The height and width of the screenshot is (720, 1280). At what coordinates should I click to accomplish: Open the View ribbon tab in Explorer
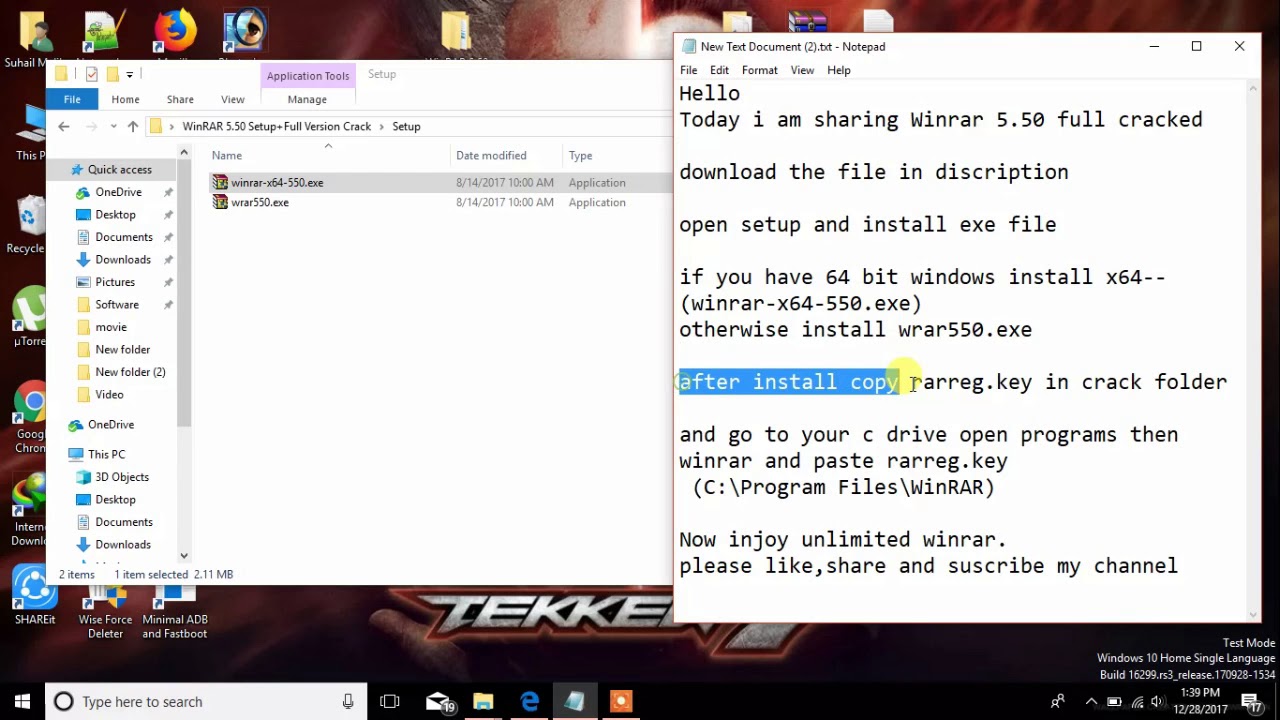click(x=232, y=99)
